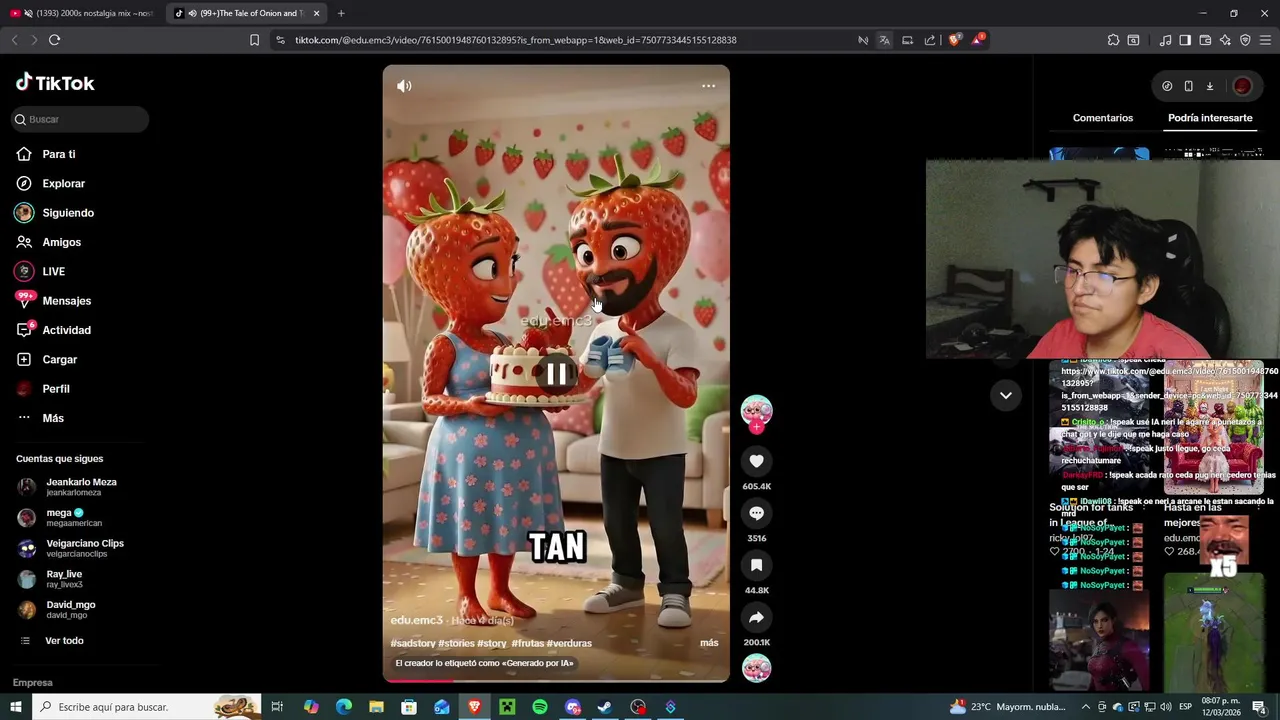
Task: Switch to the Podría interesarte tab
Action: (1210, 118)
